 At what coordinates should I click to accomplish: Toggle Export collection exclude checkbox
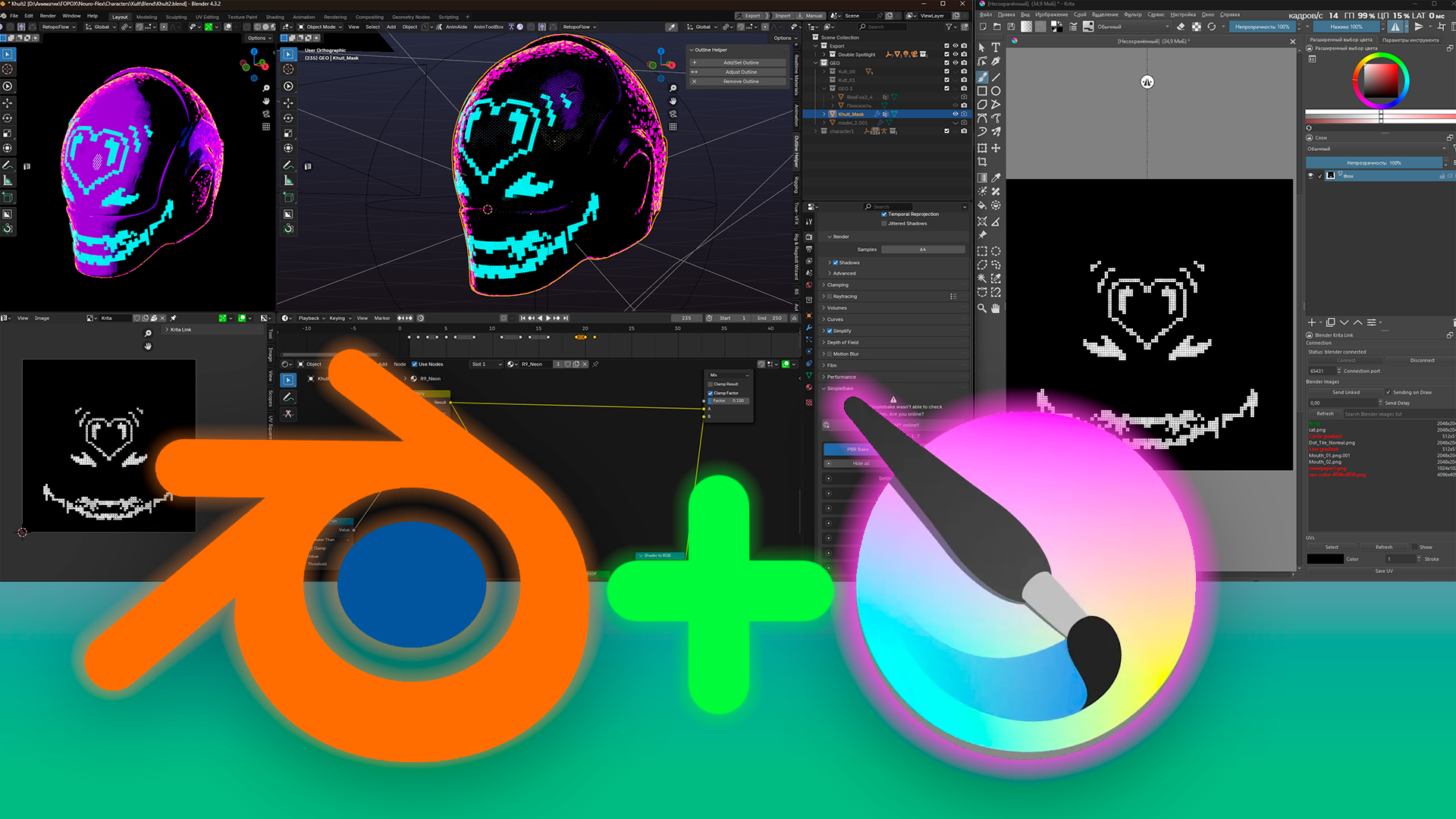pos(946,45)
